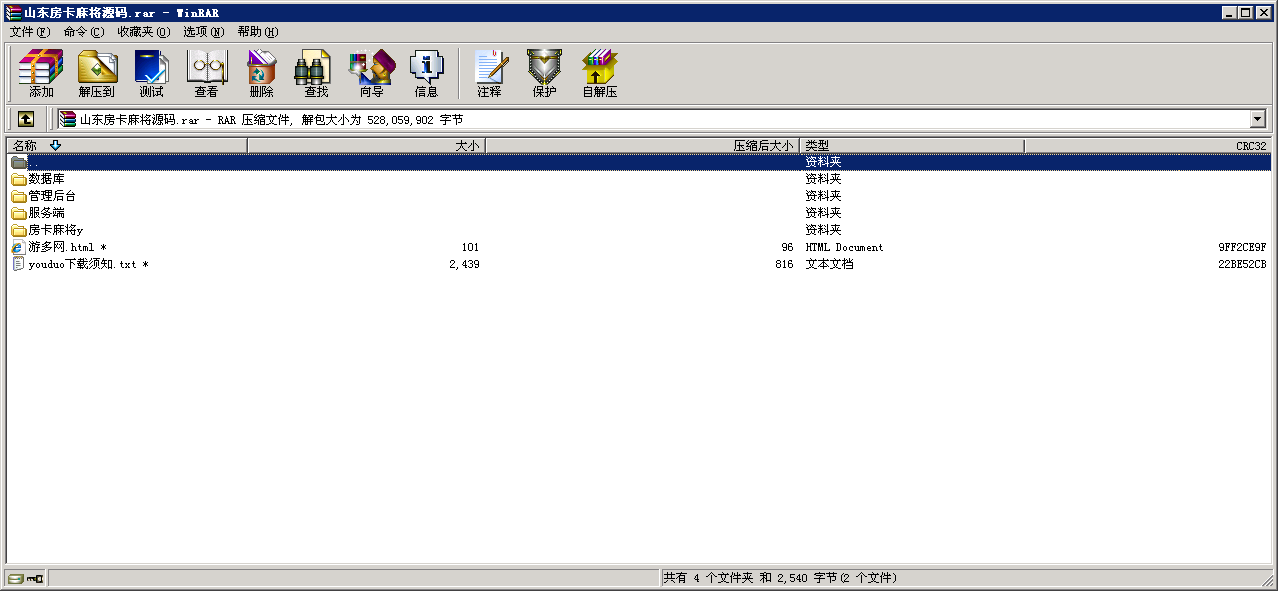Sort by 压缩后大小 column header

642,146
